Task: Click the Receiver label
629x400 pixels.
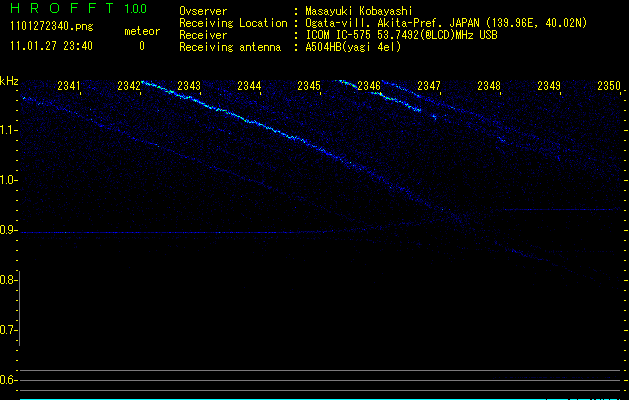Action: 203,35
